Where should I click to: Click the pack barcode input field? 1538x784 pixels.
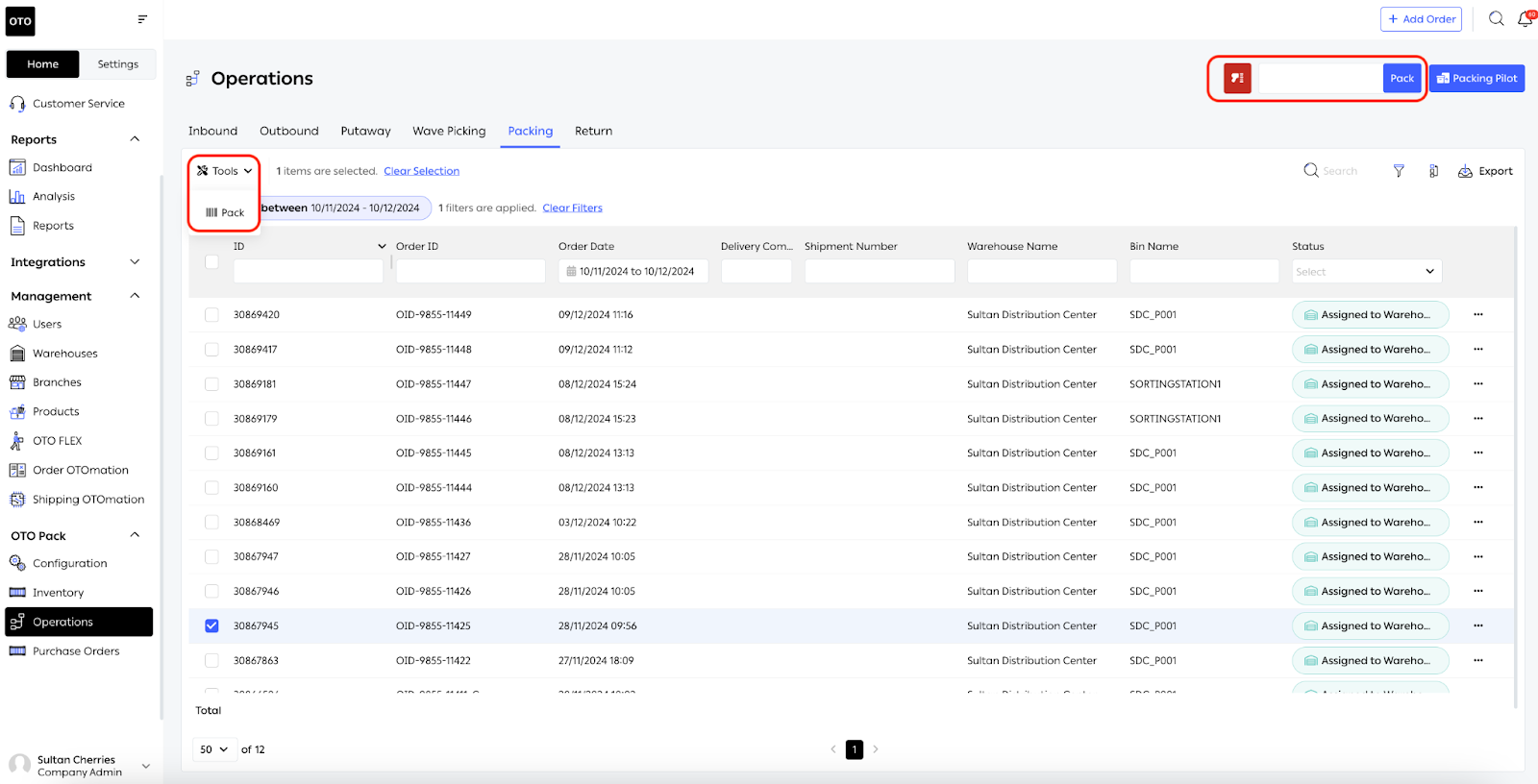1320,79
